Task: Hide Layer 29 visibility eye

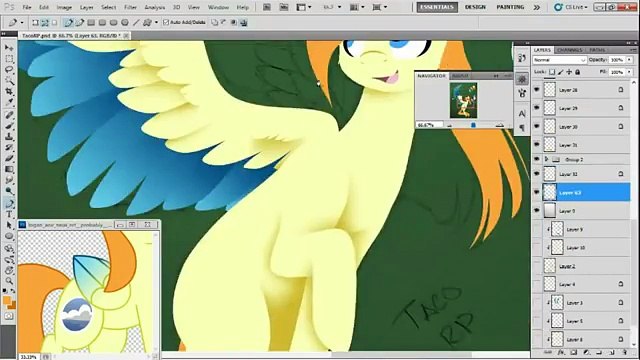Action: pyautogui.click(x=537, y=108)
